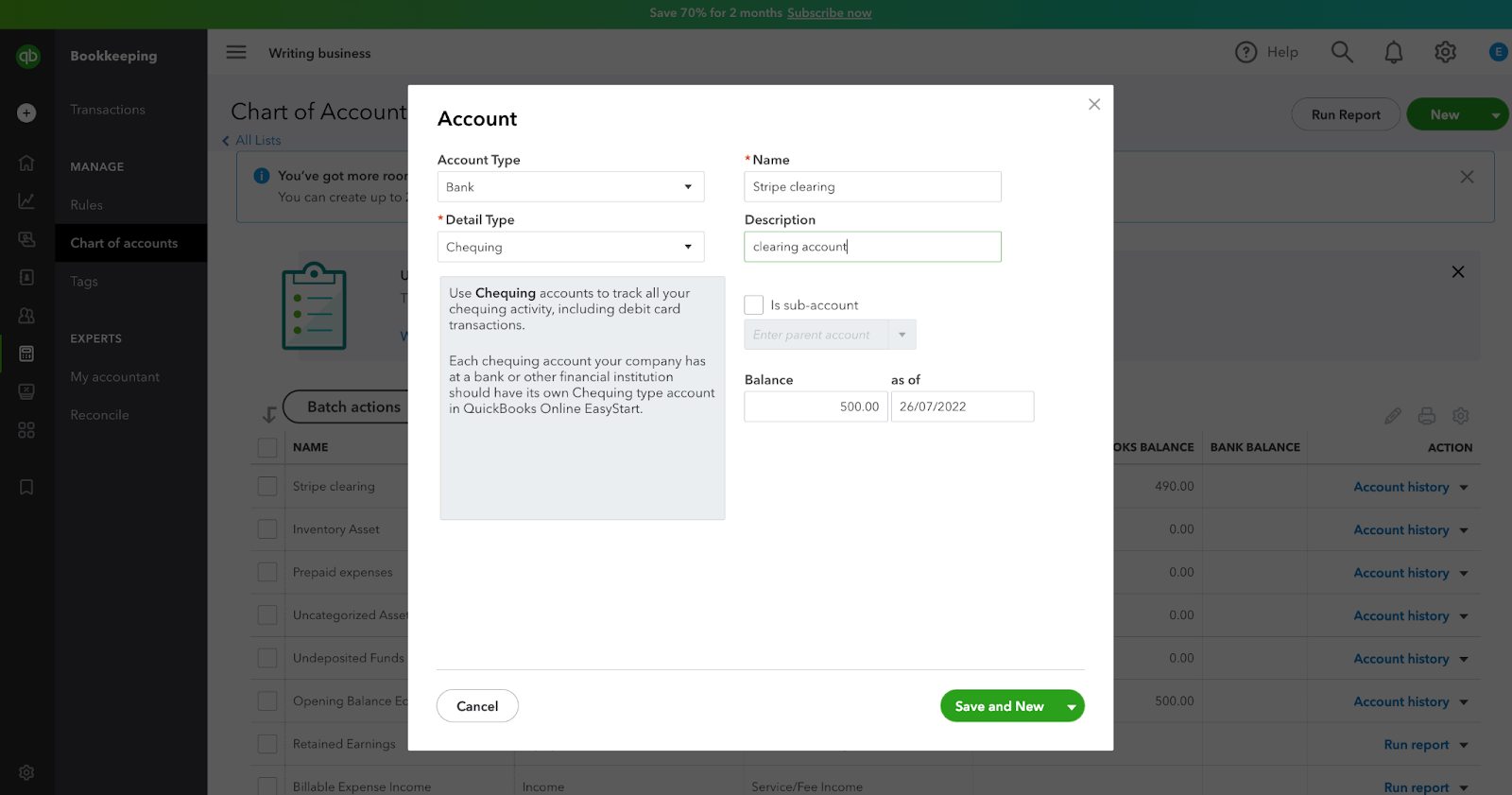Toggle the hamburger navigation menu icon

tap(236, 53)
